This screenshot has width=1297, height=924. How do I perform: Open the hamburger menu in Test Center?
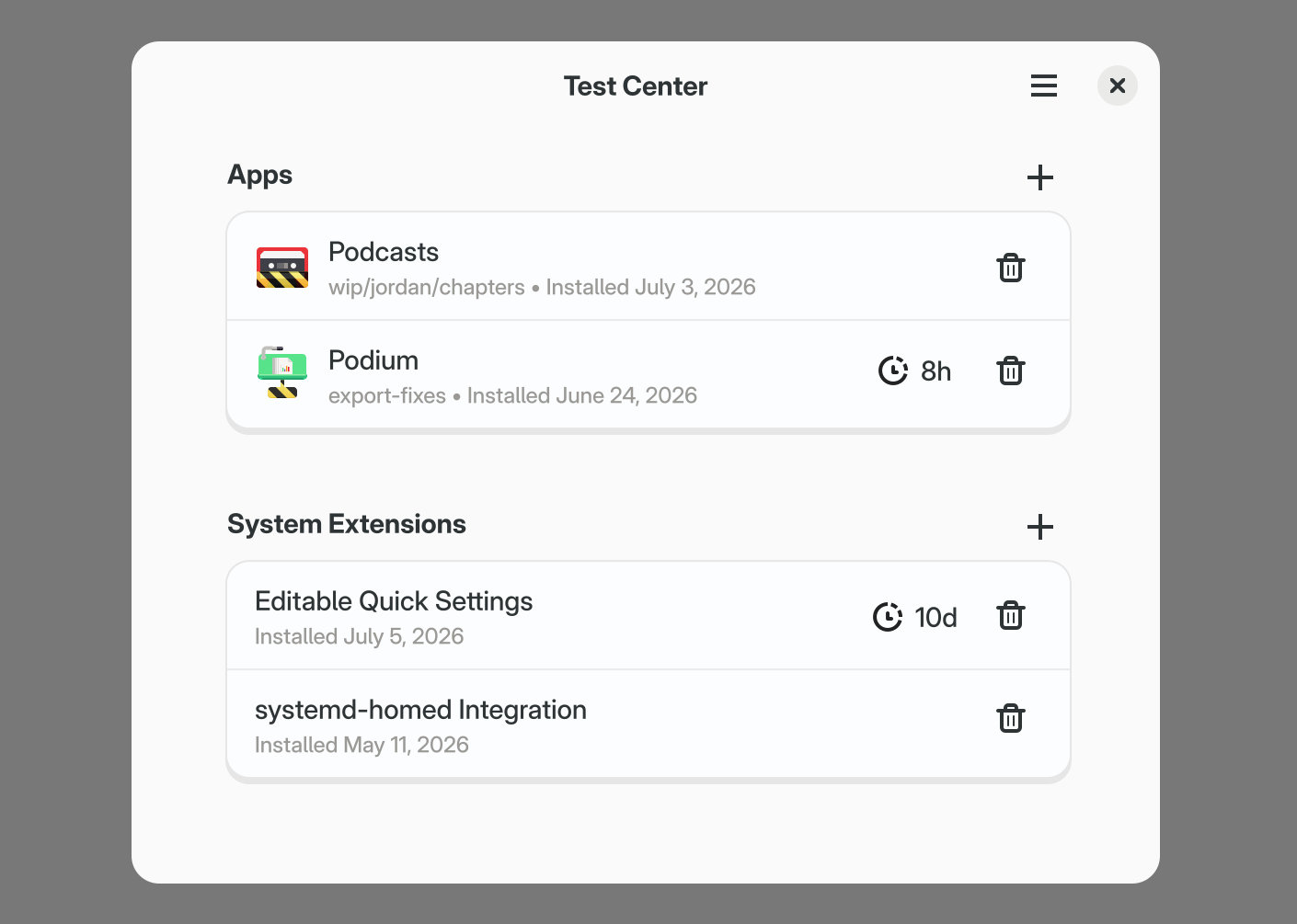coord(1043,86)
